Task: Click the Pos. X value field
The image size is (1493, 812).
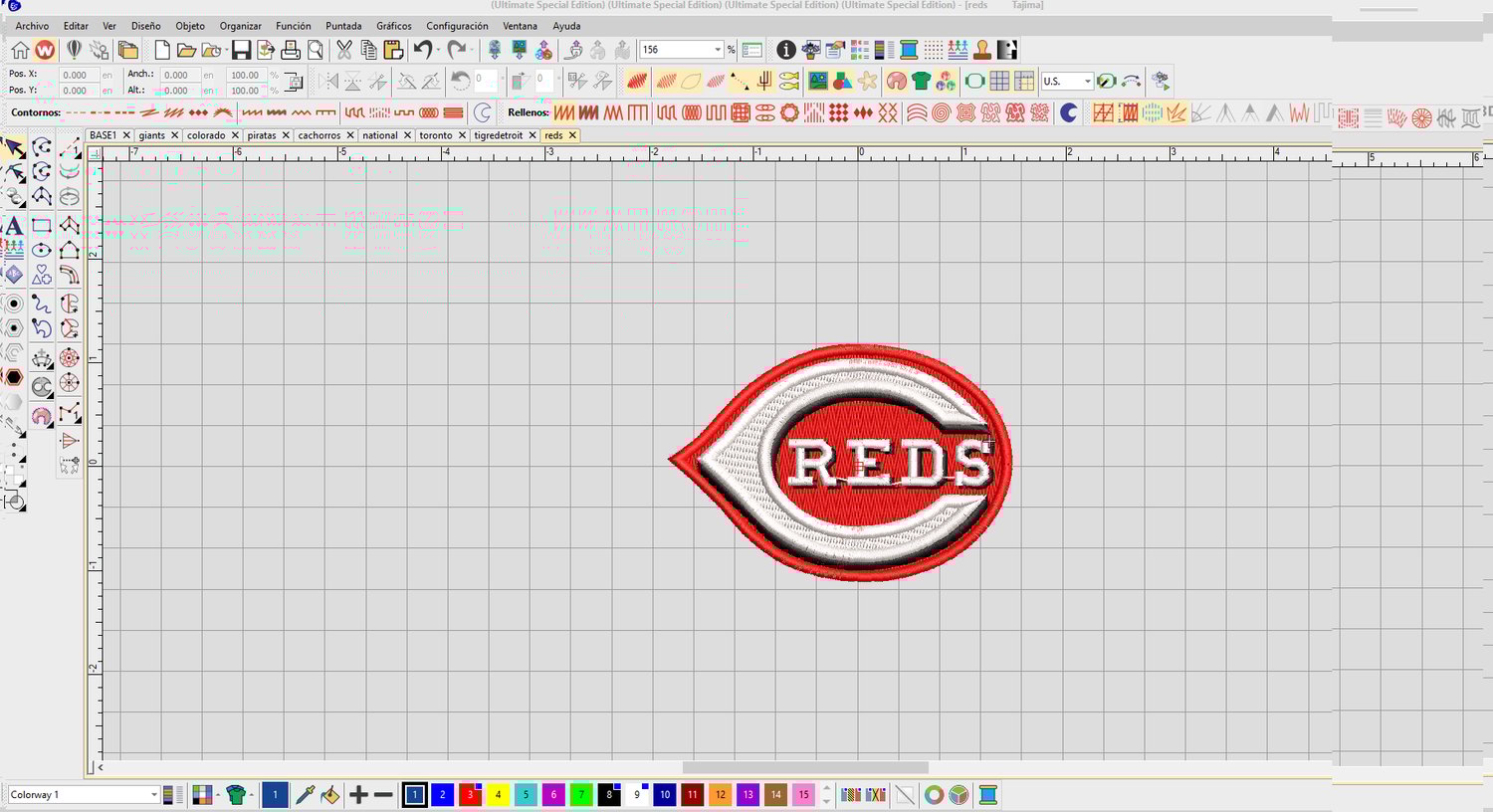Action: [x=78, y=75]
